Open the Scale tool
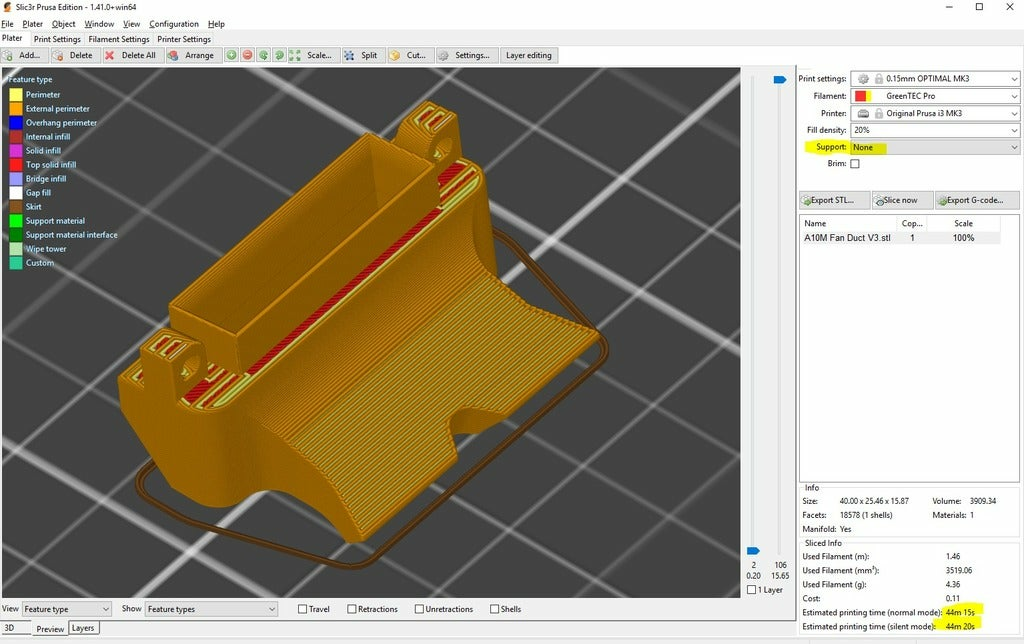Image resolution: width=1024 pixels, height=644 pixels. coord(317,55)
